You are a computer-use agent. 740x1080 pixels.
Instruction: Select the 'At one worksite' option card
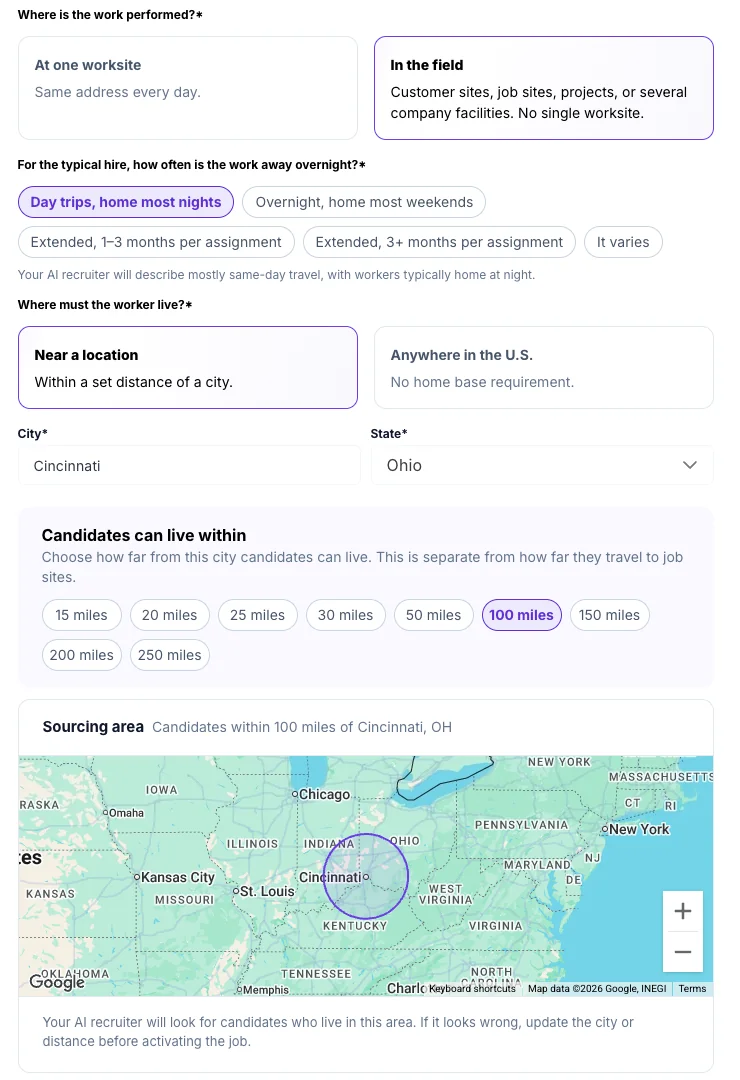pyautogui.click(x=187, y=88)
